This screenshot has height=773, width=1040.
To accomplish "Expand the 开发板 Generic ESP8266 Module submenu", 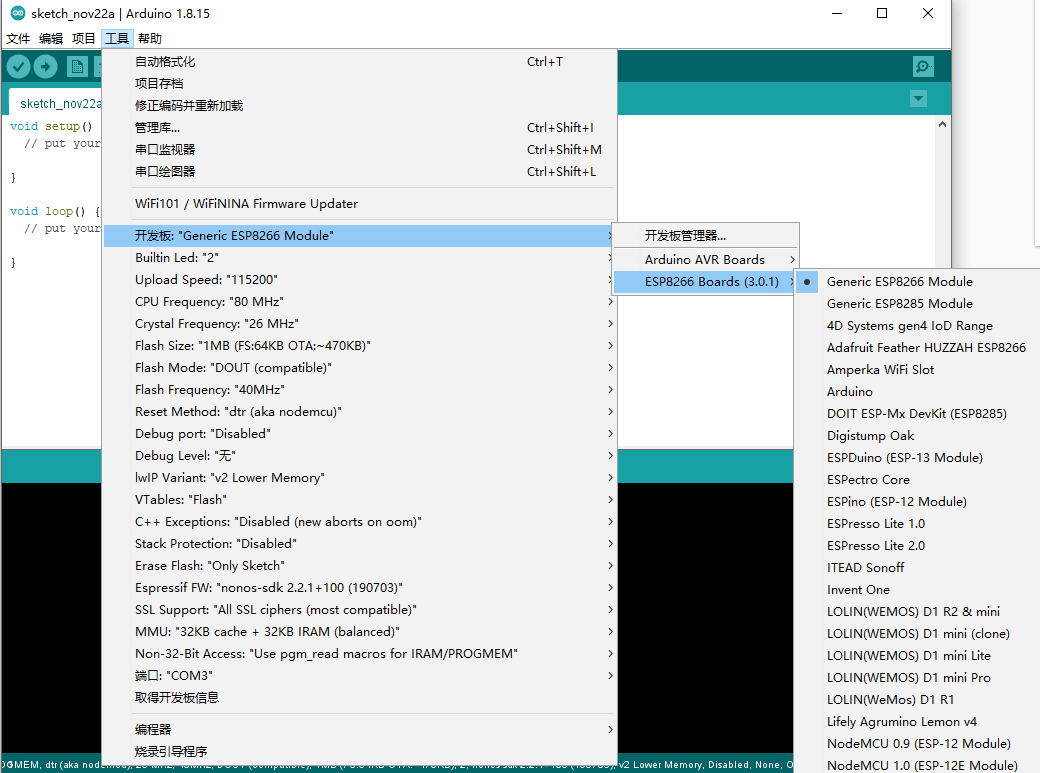I will (x=360, y=236).
